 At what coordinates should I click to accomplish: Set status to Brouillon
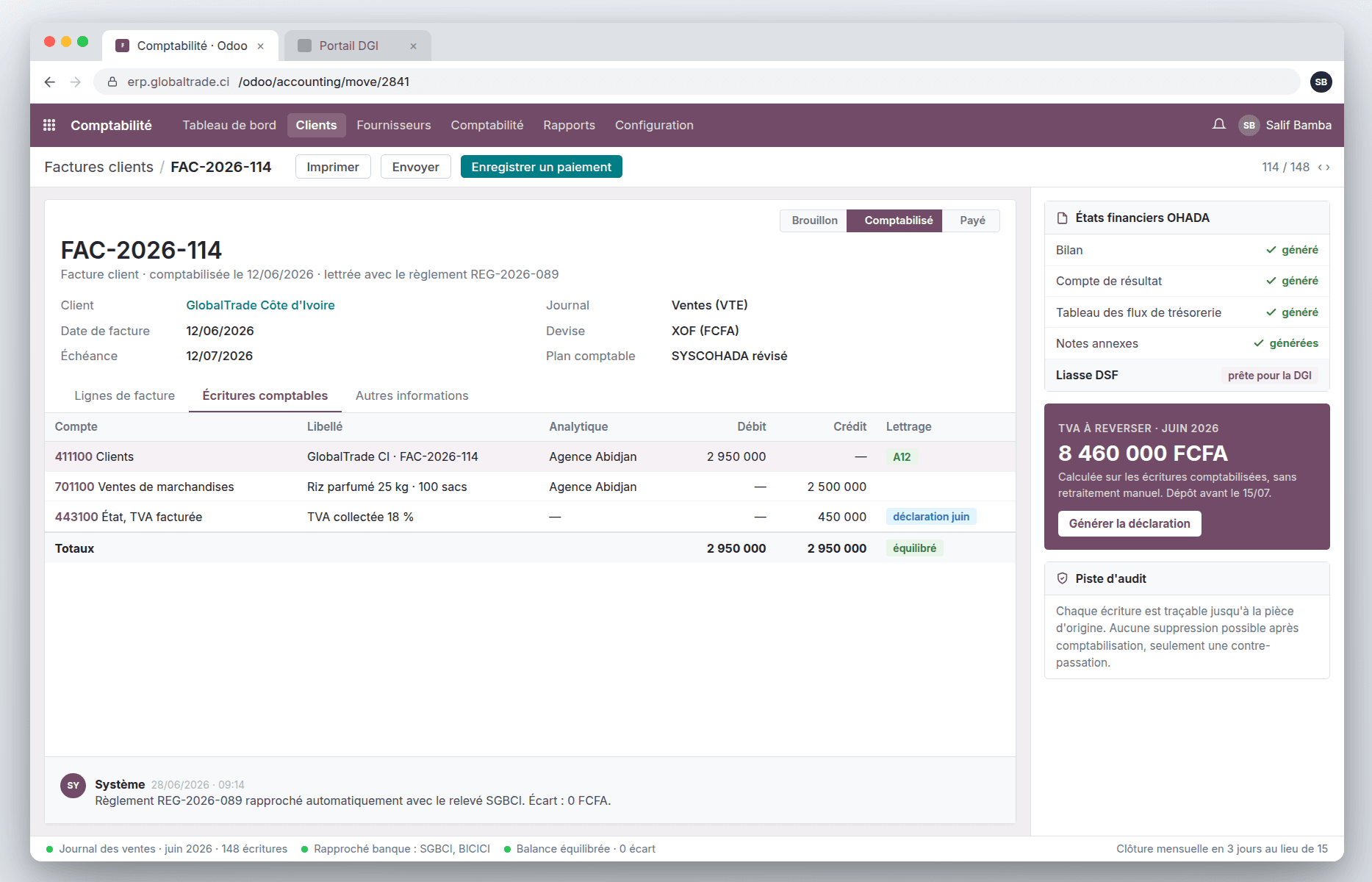(814, 220)
